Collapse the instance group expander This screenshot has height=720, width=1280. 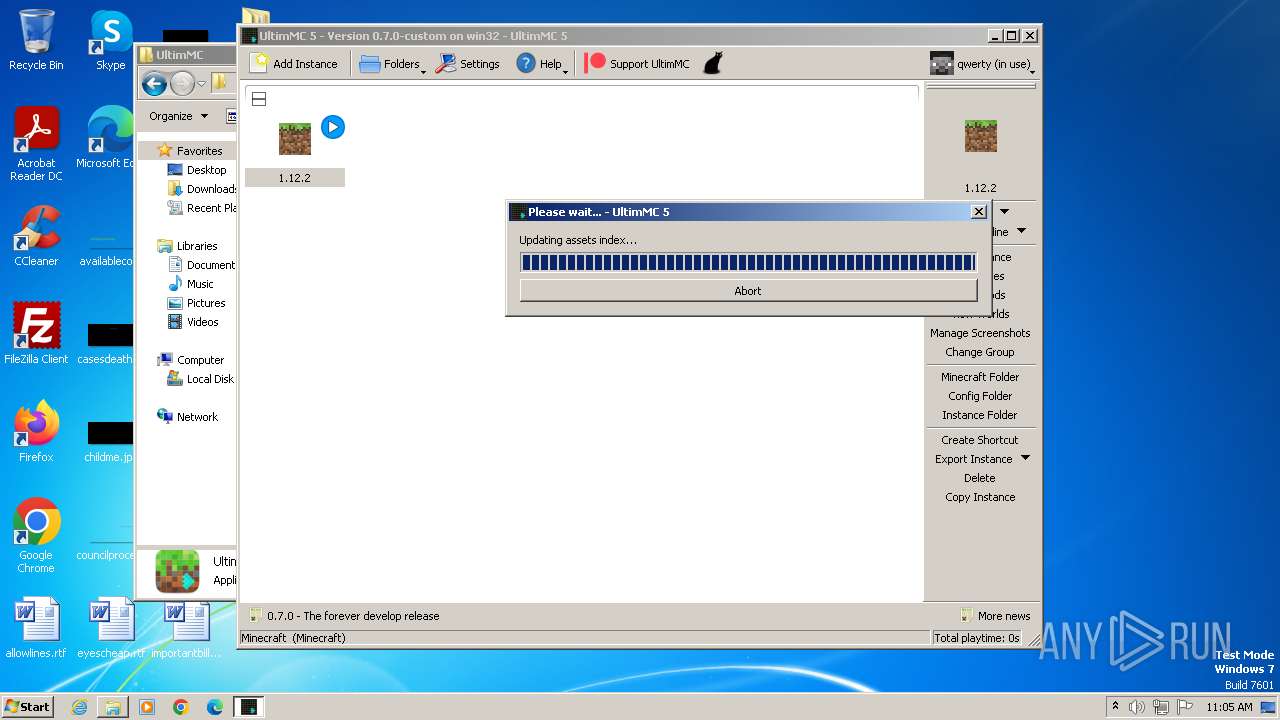(259, 99)
